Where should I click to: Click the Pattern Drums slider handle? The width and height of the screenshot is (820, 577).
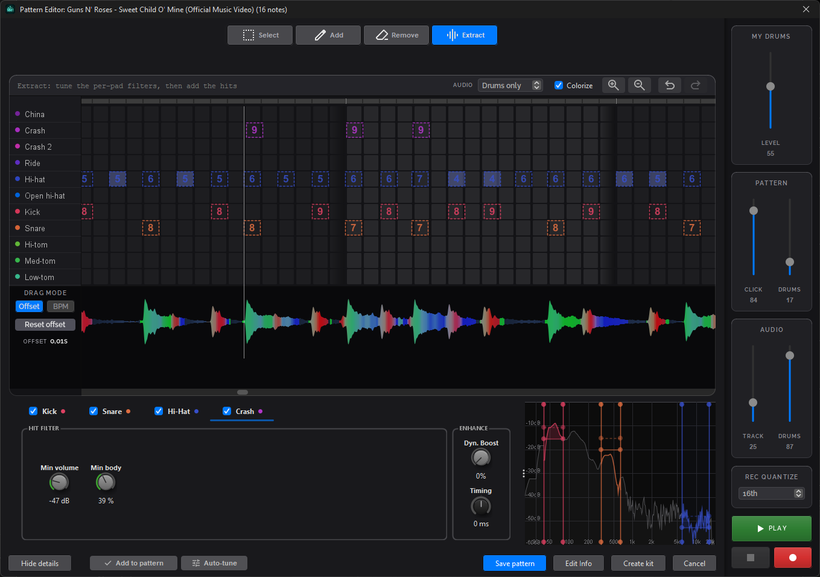pyautogui.click(x=790, y=262)
